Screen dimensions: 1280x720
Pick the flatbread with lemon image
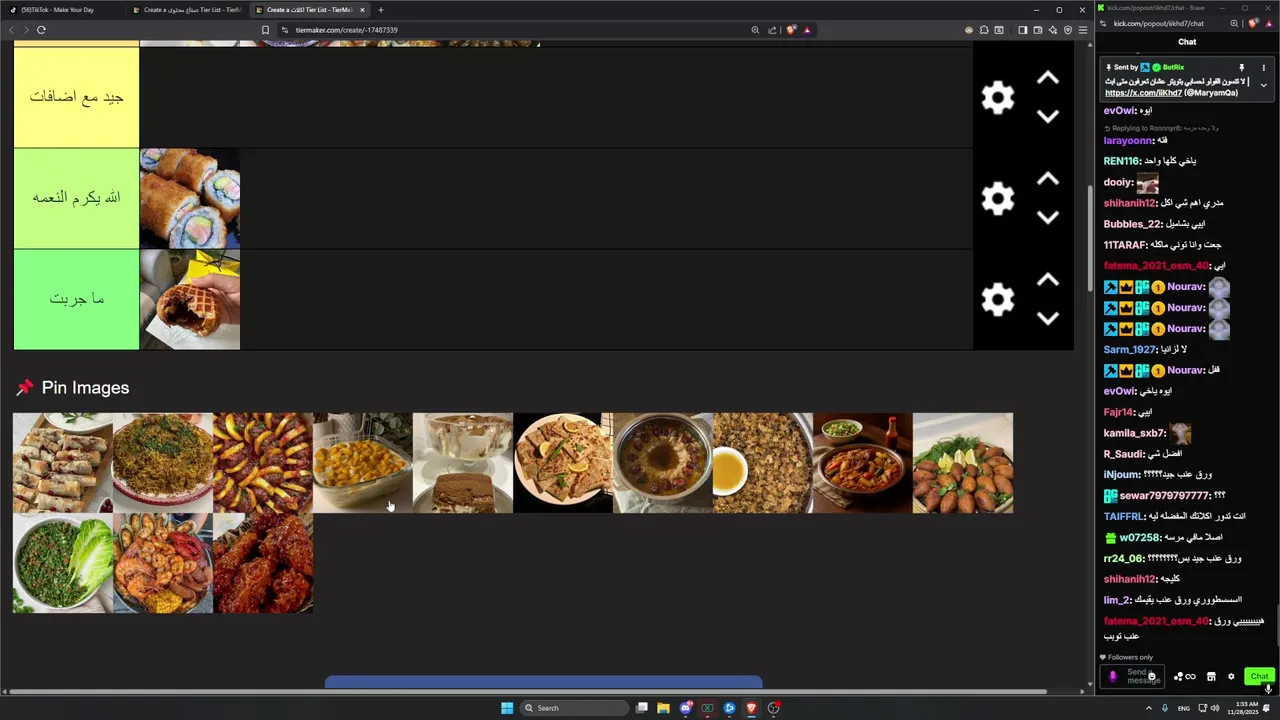[x=563, y=463]
